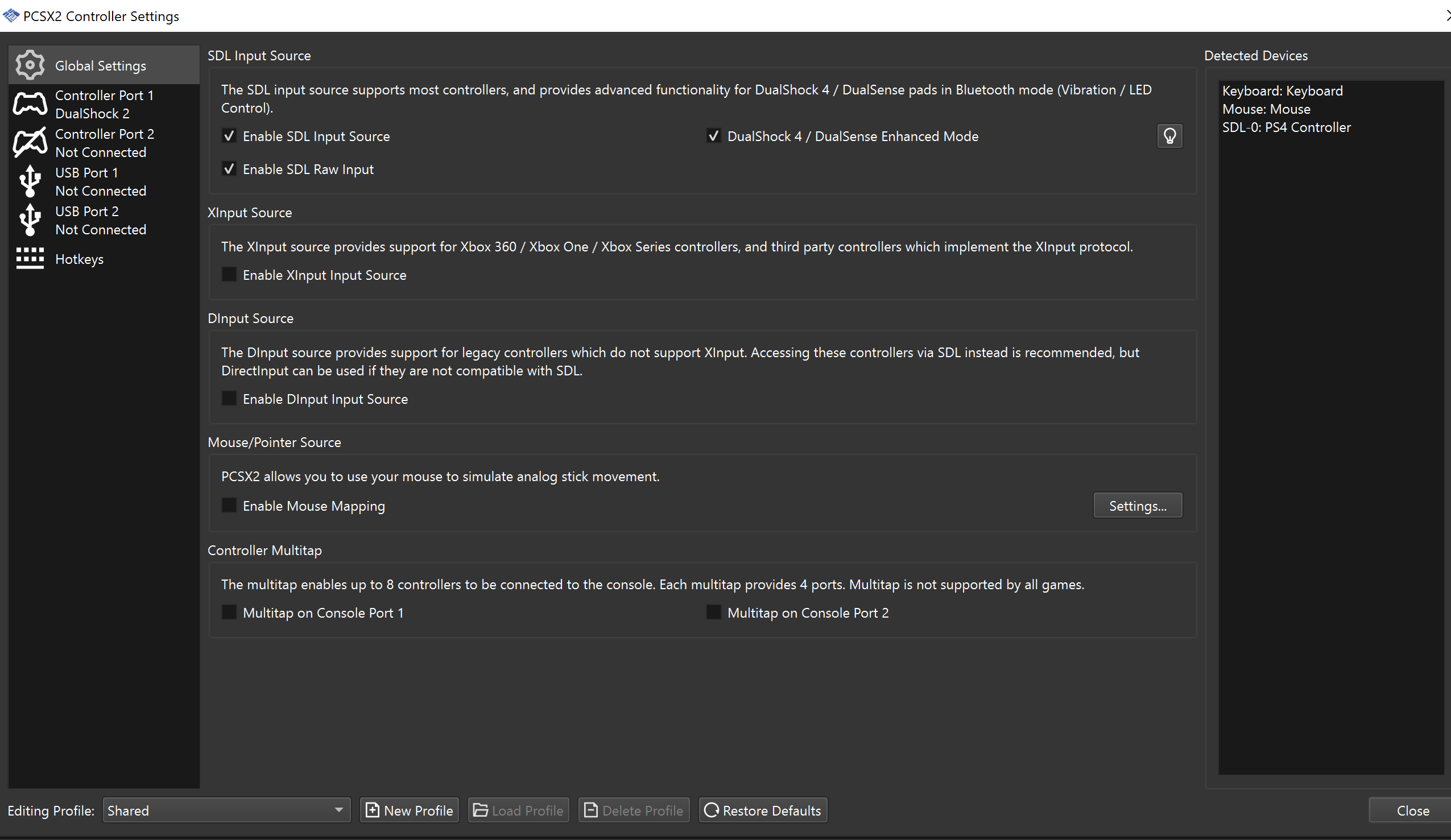The height and width of the screenshot is (840, 1451).
Task: Expand the Shared profile selector arrow
Action: tap(338, 810)
